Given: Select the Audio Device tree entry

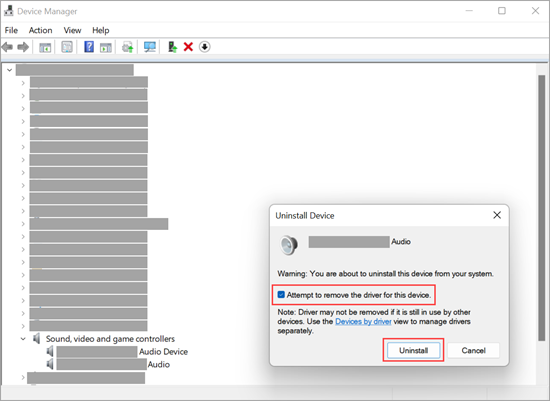Looking at the screenshot, I should [x=122, y=352].
